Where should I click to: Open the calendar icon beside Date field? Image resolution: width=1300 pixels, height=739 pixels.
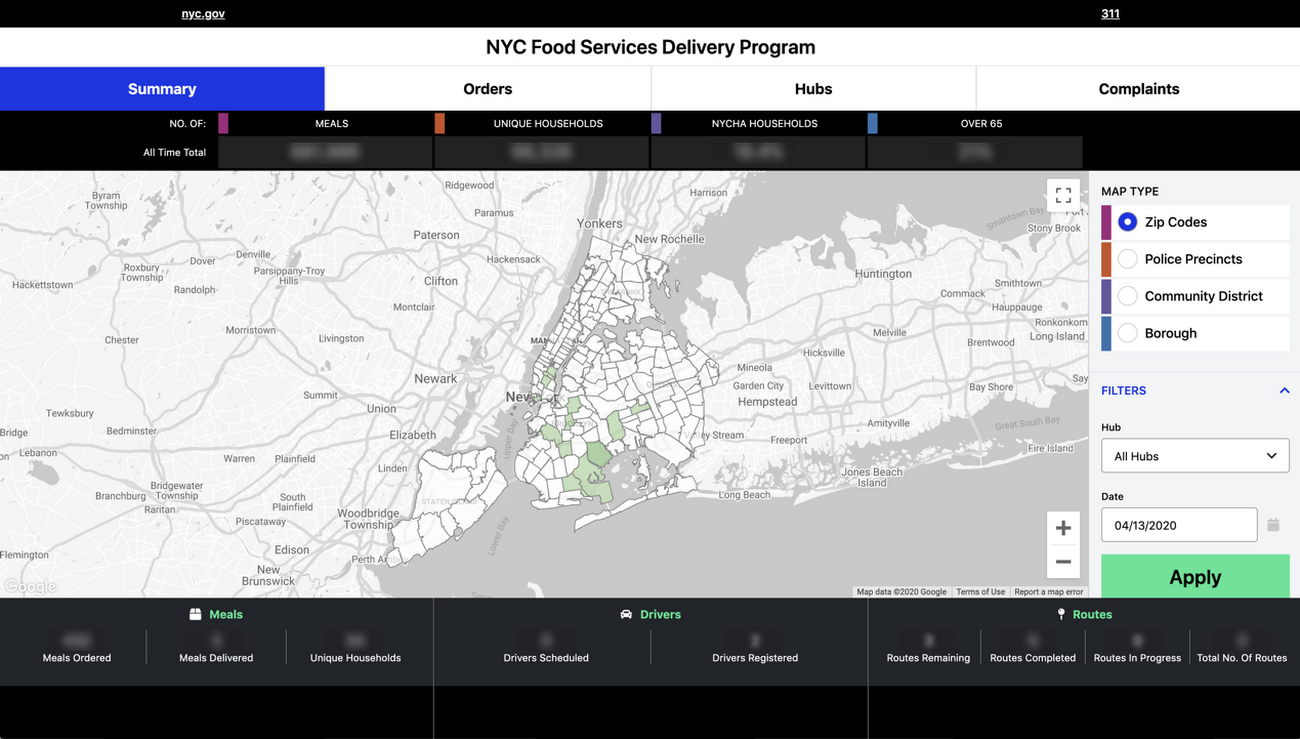pyautogui.click(x=1273, y=525)
